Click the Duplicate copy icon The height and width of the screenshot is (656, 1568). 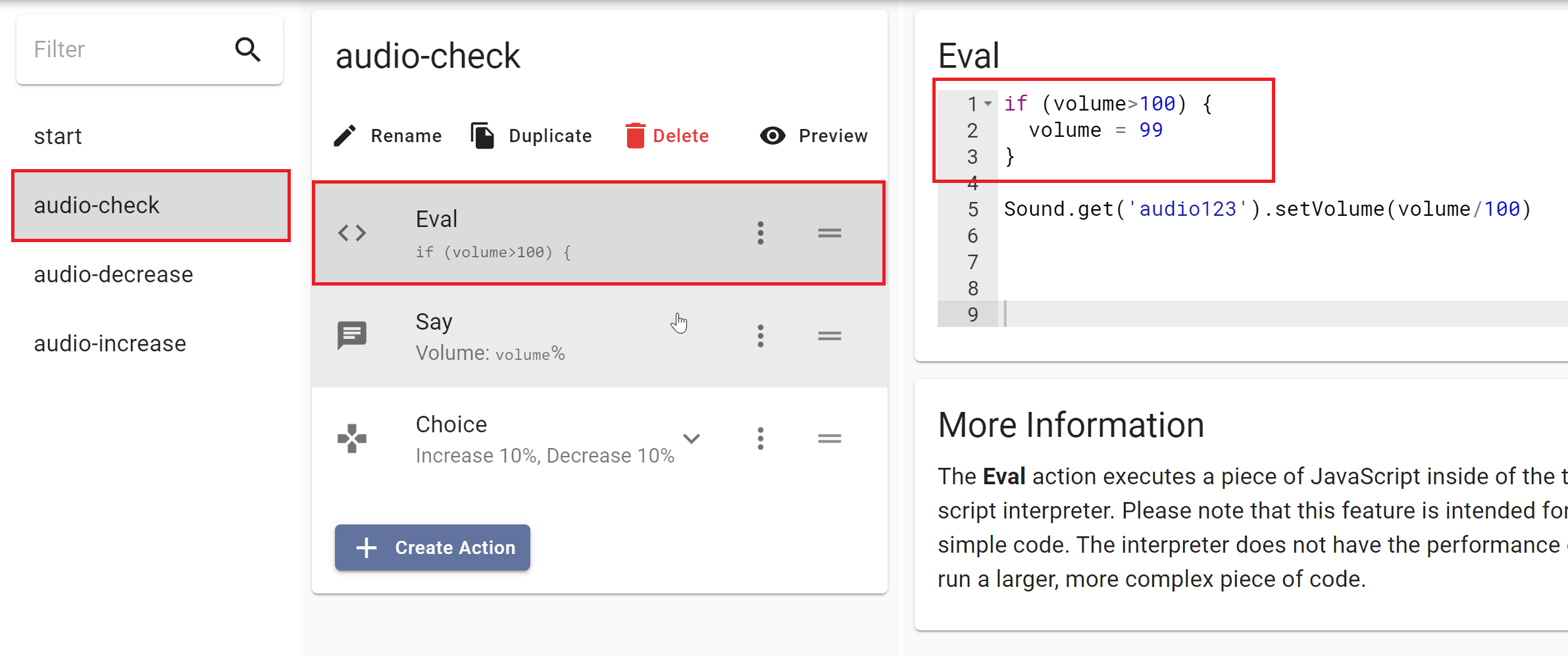click(x=482, y=136)
